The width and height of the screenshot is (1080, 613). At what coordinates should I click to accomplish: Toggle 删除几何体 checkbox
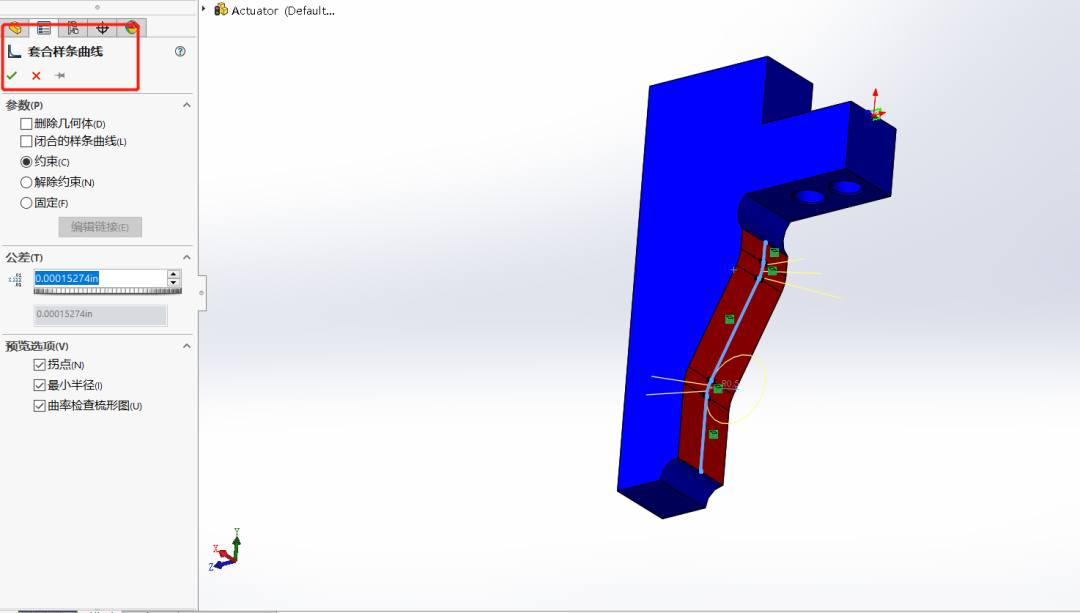[26, 124]
